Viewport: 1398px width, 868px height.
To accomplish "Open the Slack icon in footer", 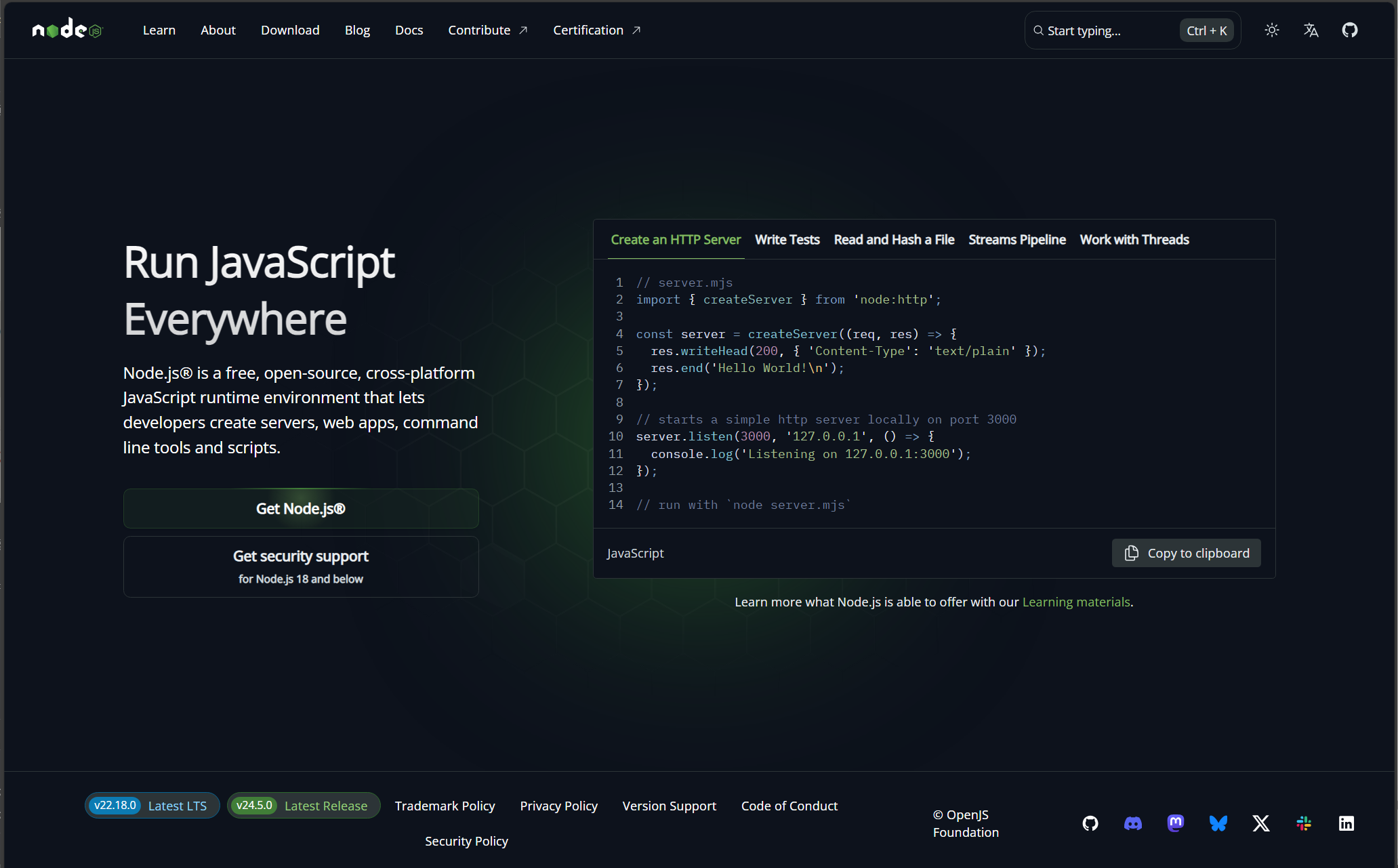I will pyautogui.click(x=1304, y=823).
